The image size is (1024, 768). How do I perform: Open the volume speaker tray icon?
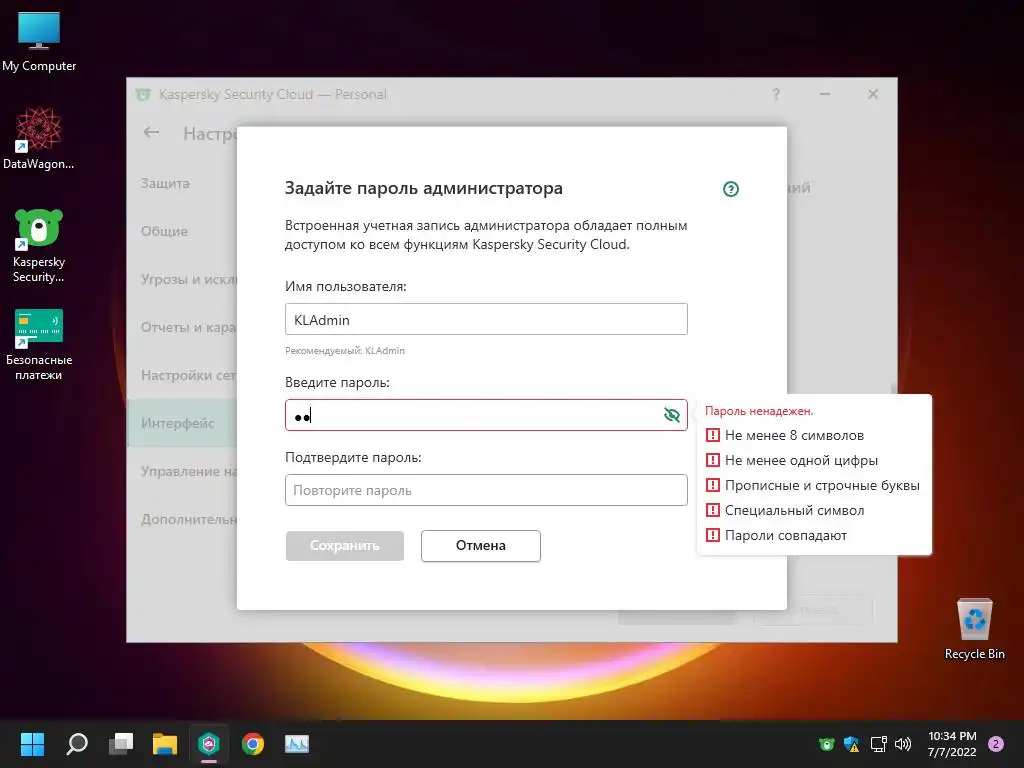tap(903, 744)
